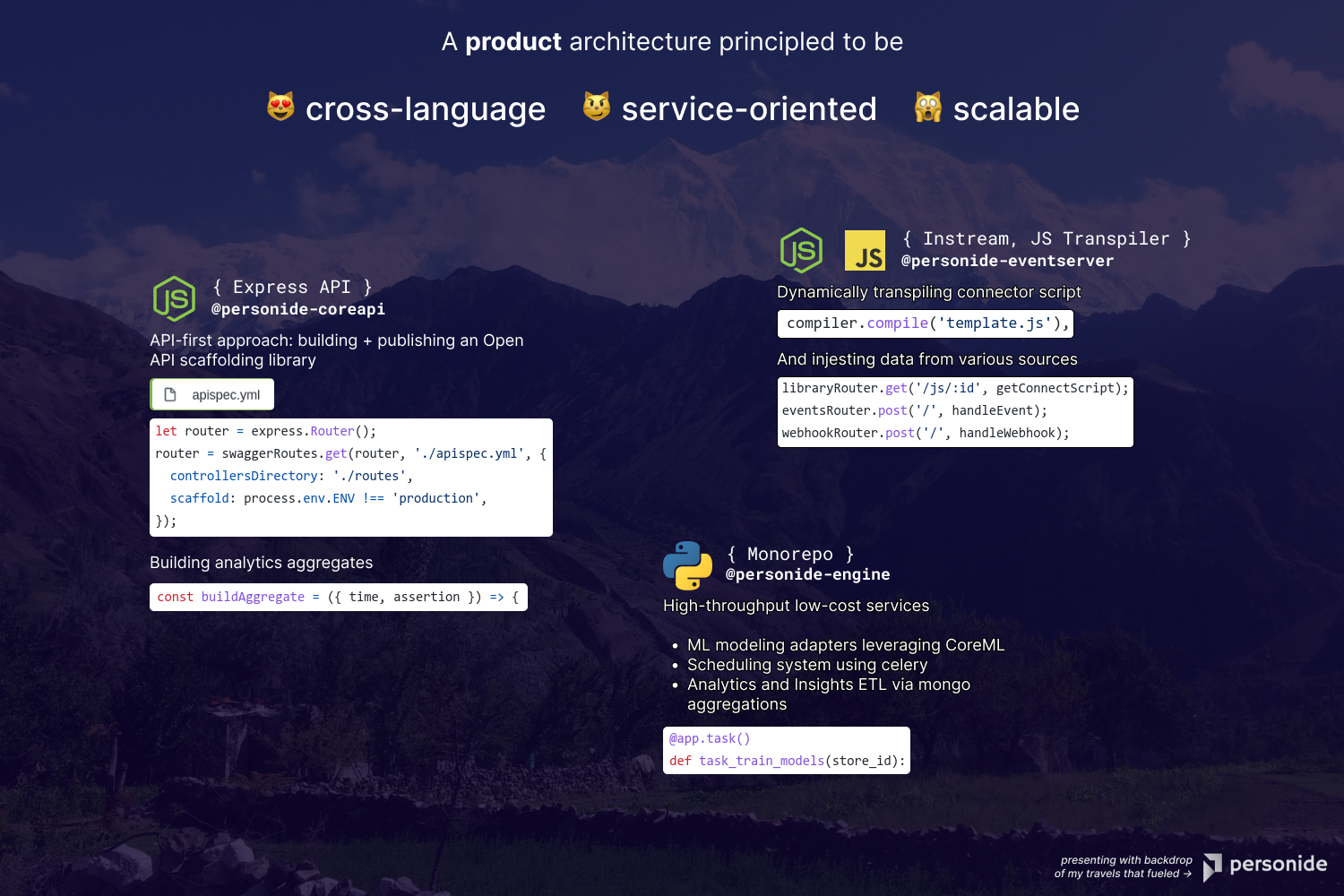Click the screaming cat emoji beside scalable
Viewport: 1344px width, 896px height.
pyautogui.click(x=928, y=107)
